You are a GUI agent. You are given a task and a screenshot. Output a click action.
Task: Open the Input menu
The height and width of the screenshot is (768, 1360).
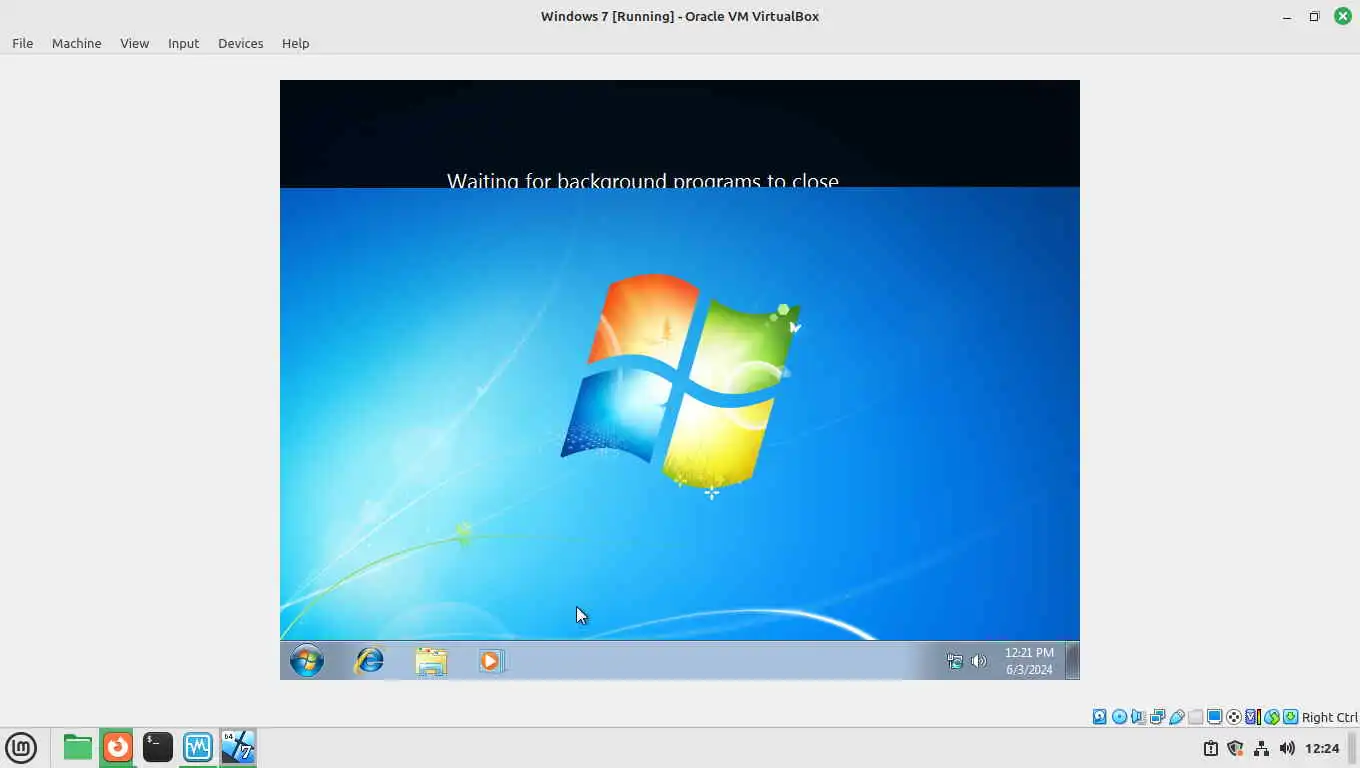click(183, 43)
